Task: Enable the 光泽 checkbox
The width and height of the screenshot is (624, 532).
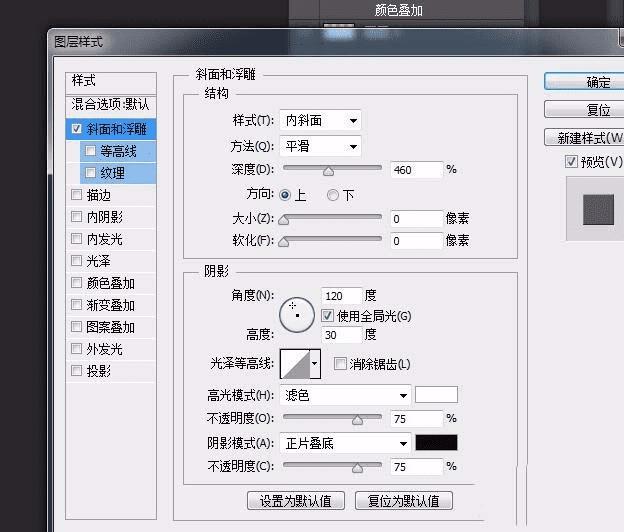Action: click(76, 261)
